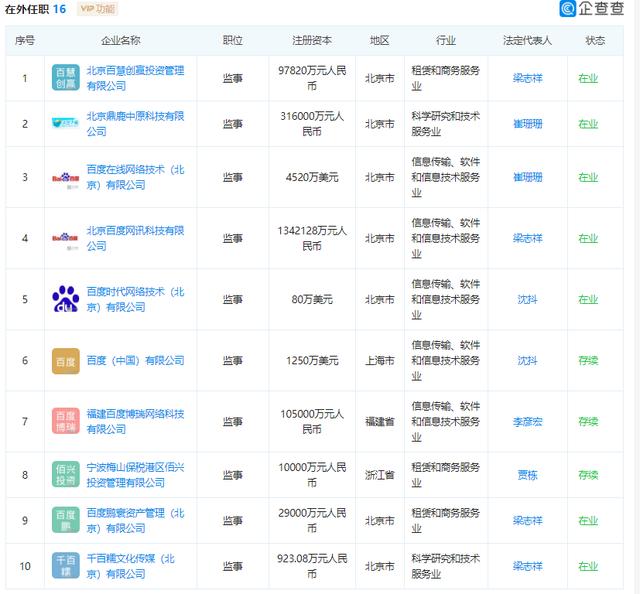Click legal representative 梁志祥 in row 10
This screenshot has height=594, width=640.
(527, 566)
